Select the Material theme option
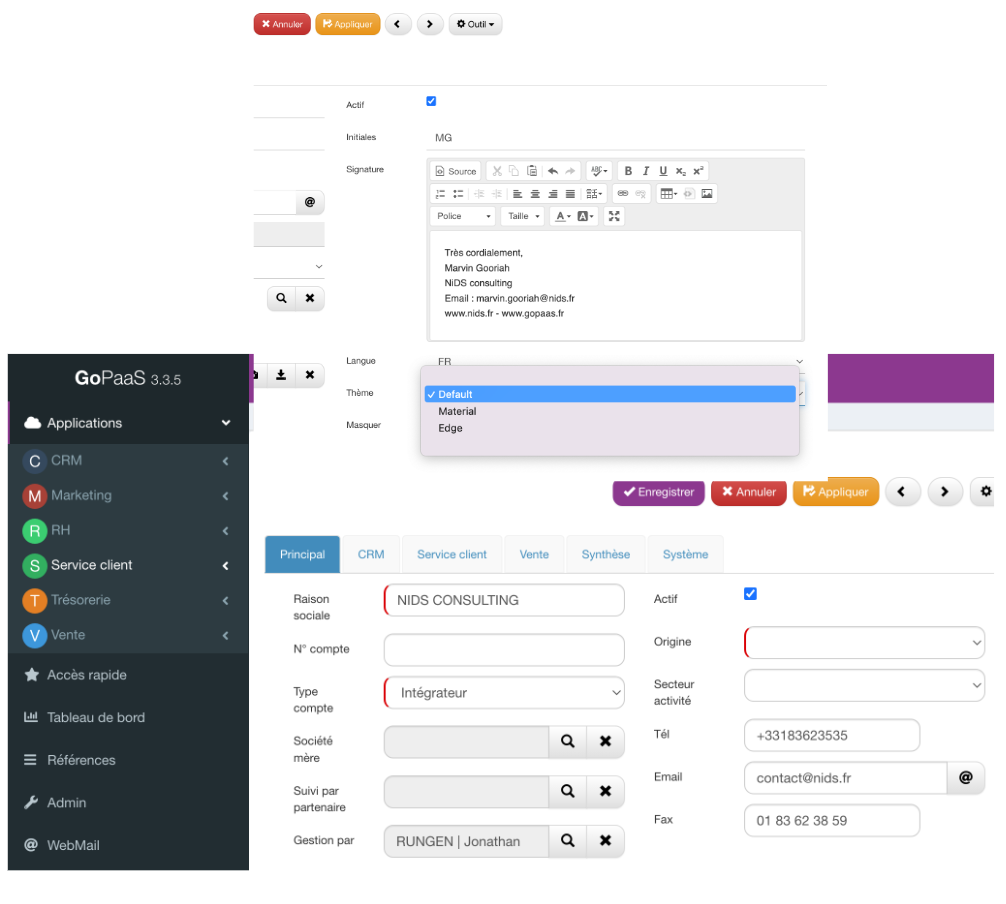The width and height of the screenshot is (1006, 904). (x=457, y=411)
